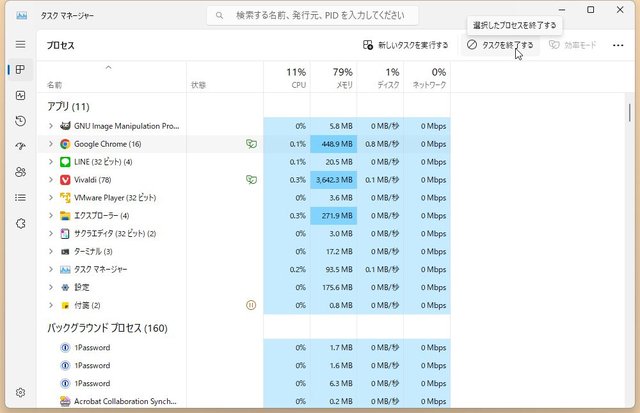
Task: Click the Task Manager title bar icon
Action: click(x=22, y=16)
